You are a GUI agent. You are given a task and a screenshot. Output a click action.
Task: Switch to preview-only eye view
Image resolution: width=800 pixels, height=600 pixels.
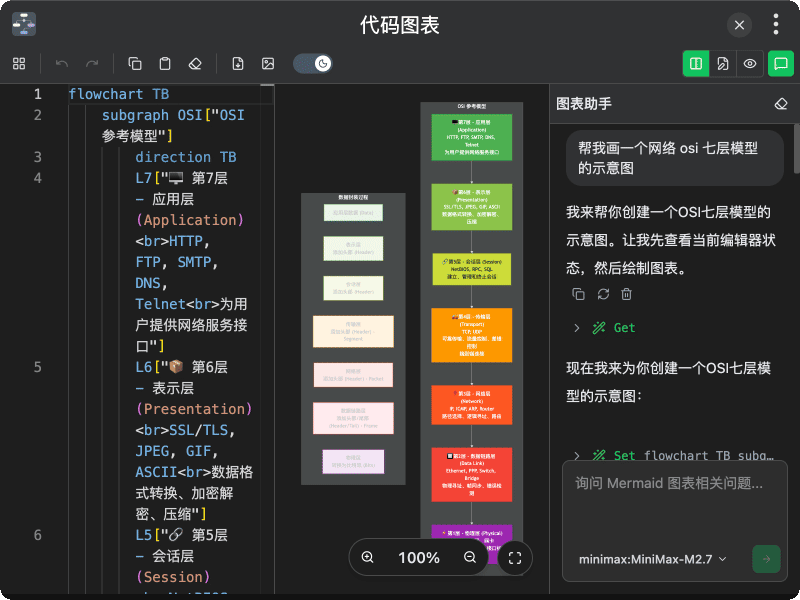coord(749,63)
